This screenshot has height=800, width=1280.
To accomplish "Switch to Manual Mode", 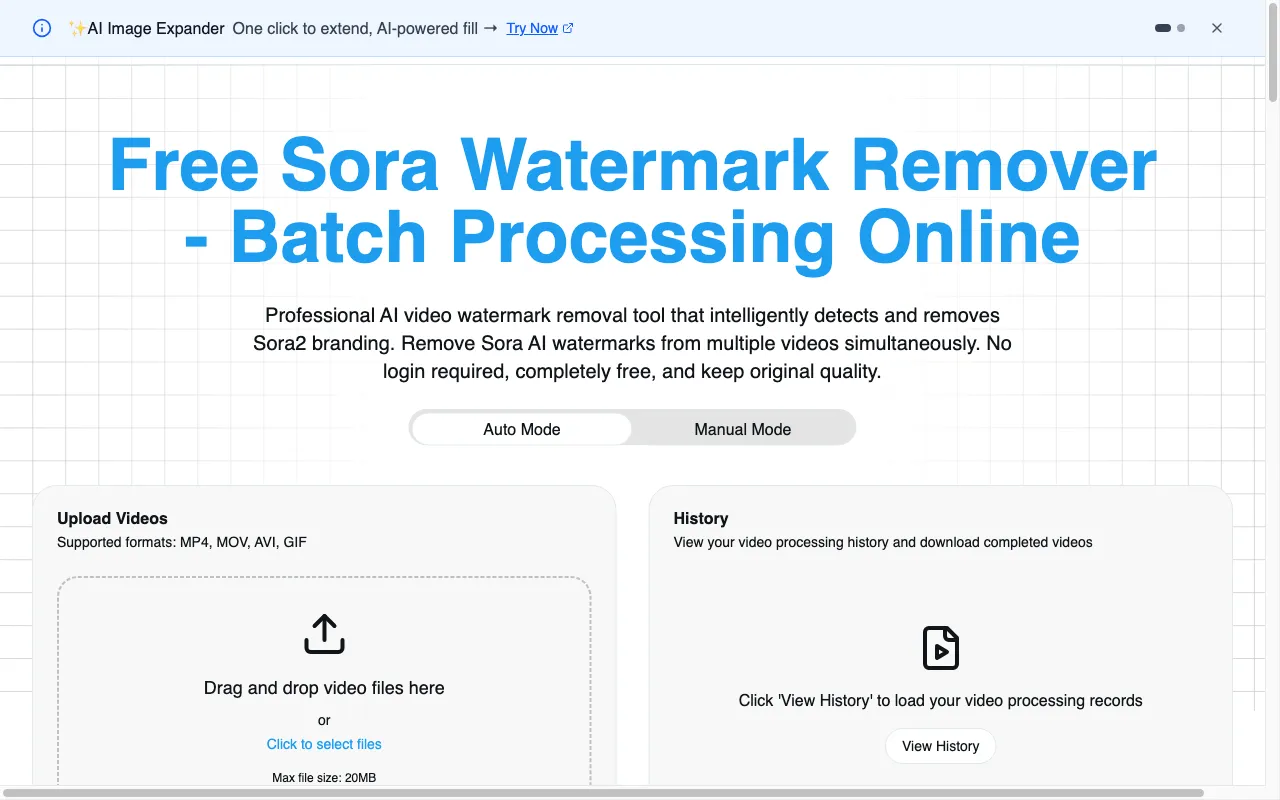I will [743, 429].
